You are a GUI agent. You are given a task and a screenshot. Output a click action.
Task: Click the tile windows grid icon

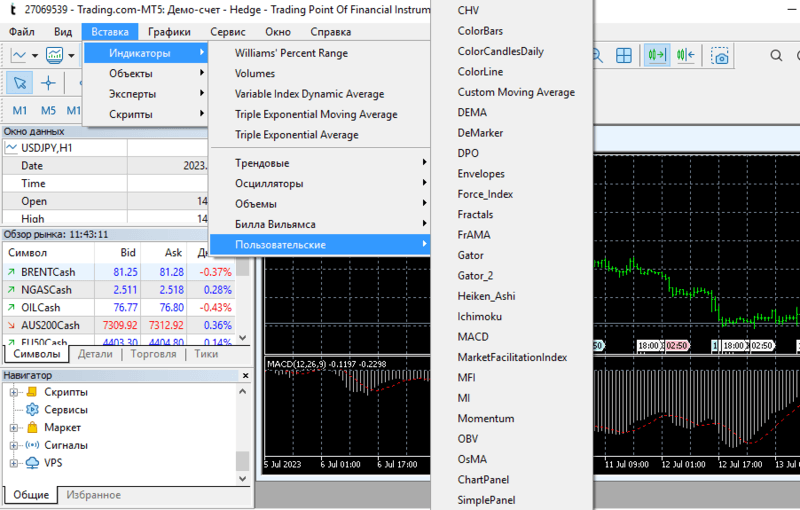623,55
